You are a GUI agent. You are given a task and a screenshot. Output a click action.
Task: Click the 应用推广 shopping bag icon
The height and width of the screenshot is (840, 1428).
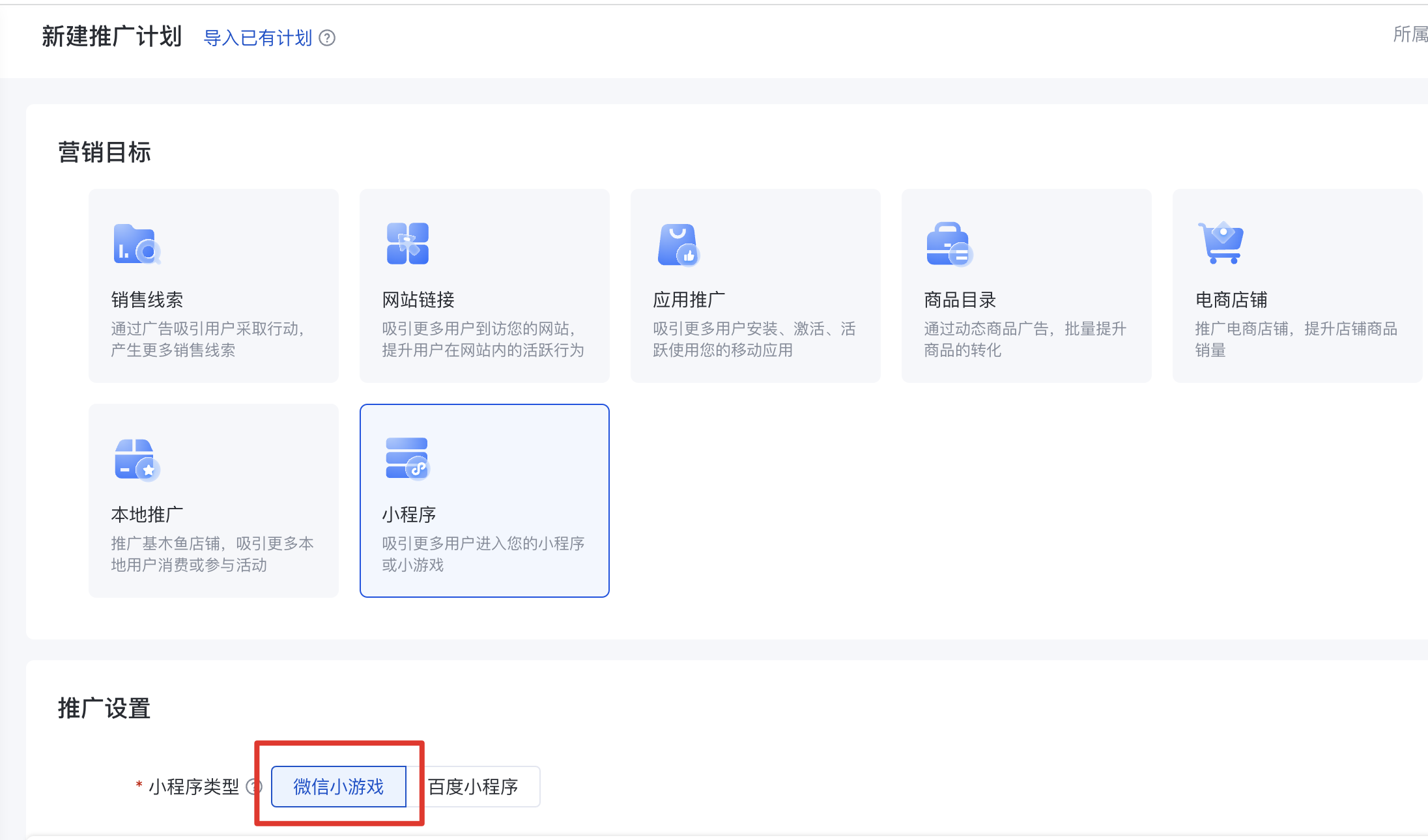click(x=678, y=245)
